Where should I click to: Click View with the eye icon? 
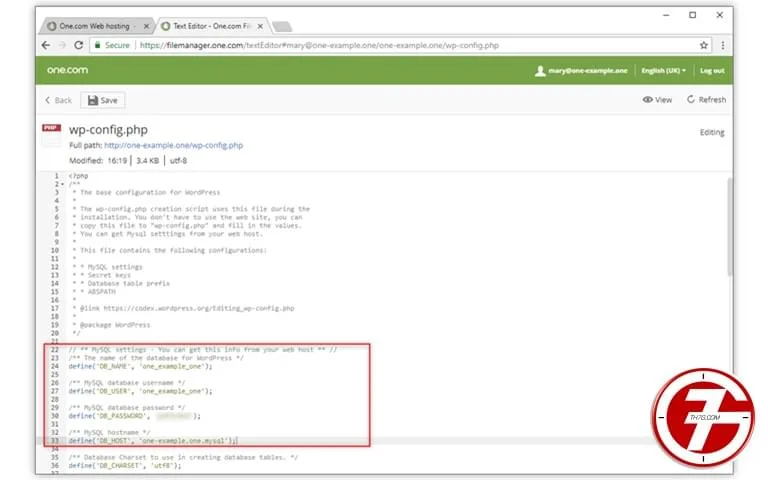(x=657, y=100)
